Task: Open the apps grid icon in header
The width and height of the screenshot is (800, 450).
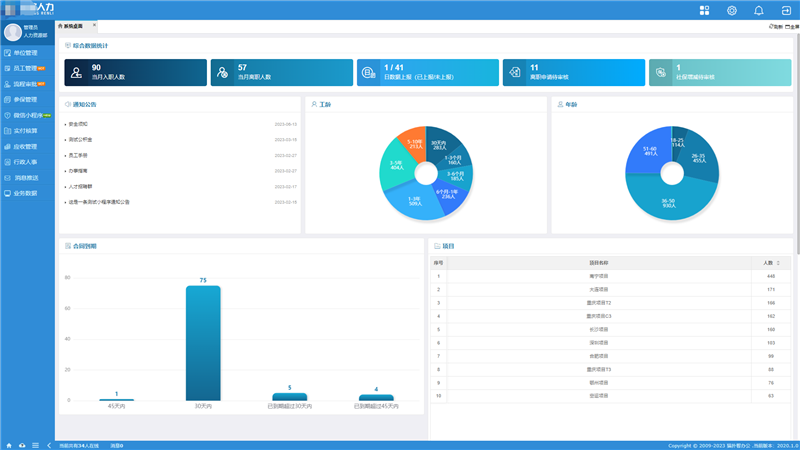Action: click(x=704, y=10)
